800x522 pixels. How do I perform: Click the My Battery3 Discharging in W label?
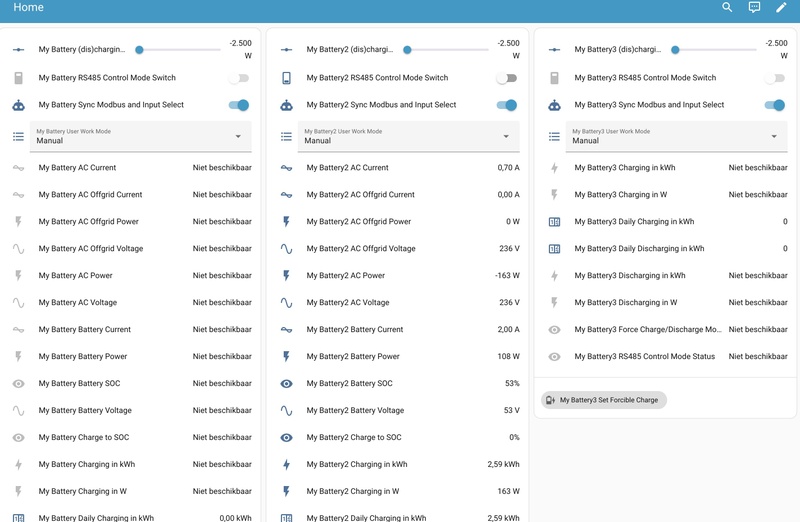point(626,303)
